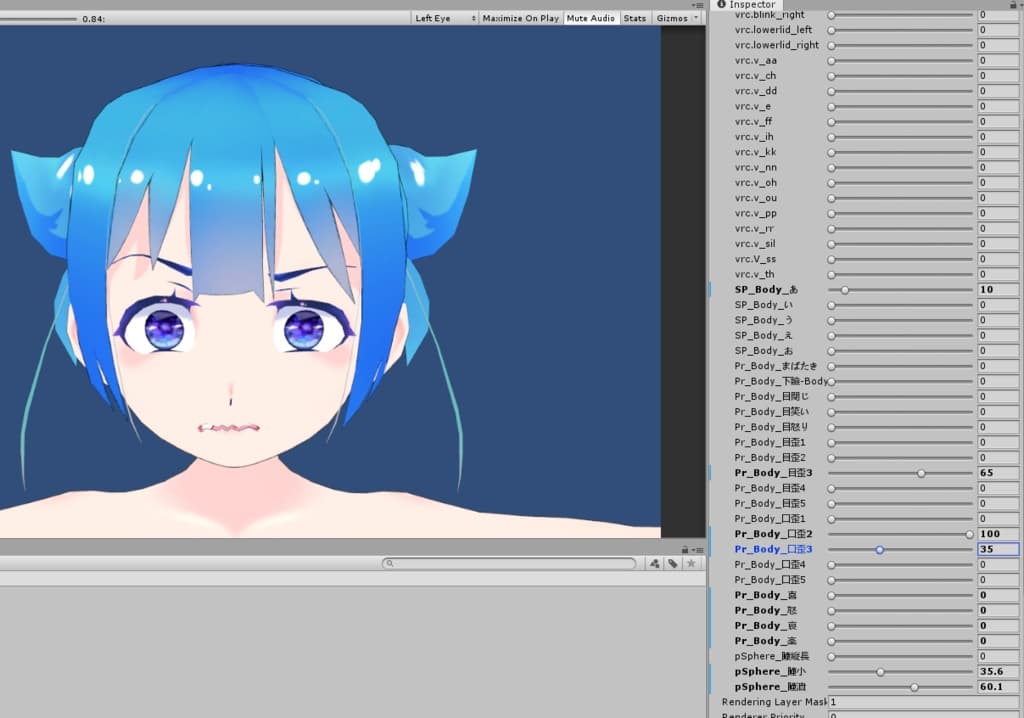Click the Pr_Body_目歪3 slider handle

[x=921, y=473]
